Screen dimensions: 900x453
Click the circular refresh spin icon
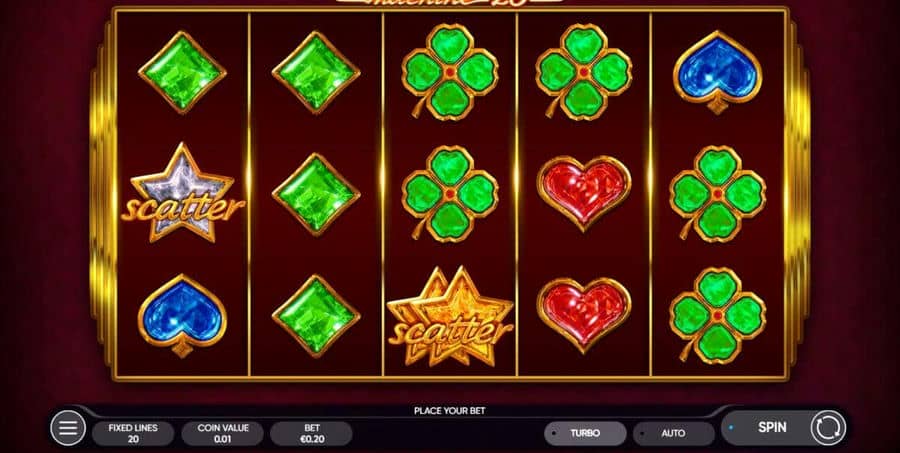coord(828,428)
